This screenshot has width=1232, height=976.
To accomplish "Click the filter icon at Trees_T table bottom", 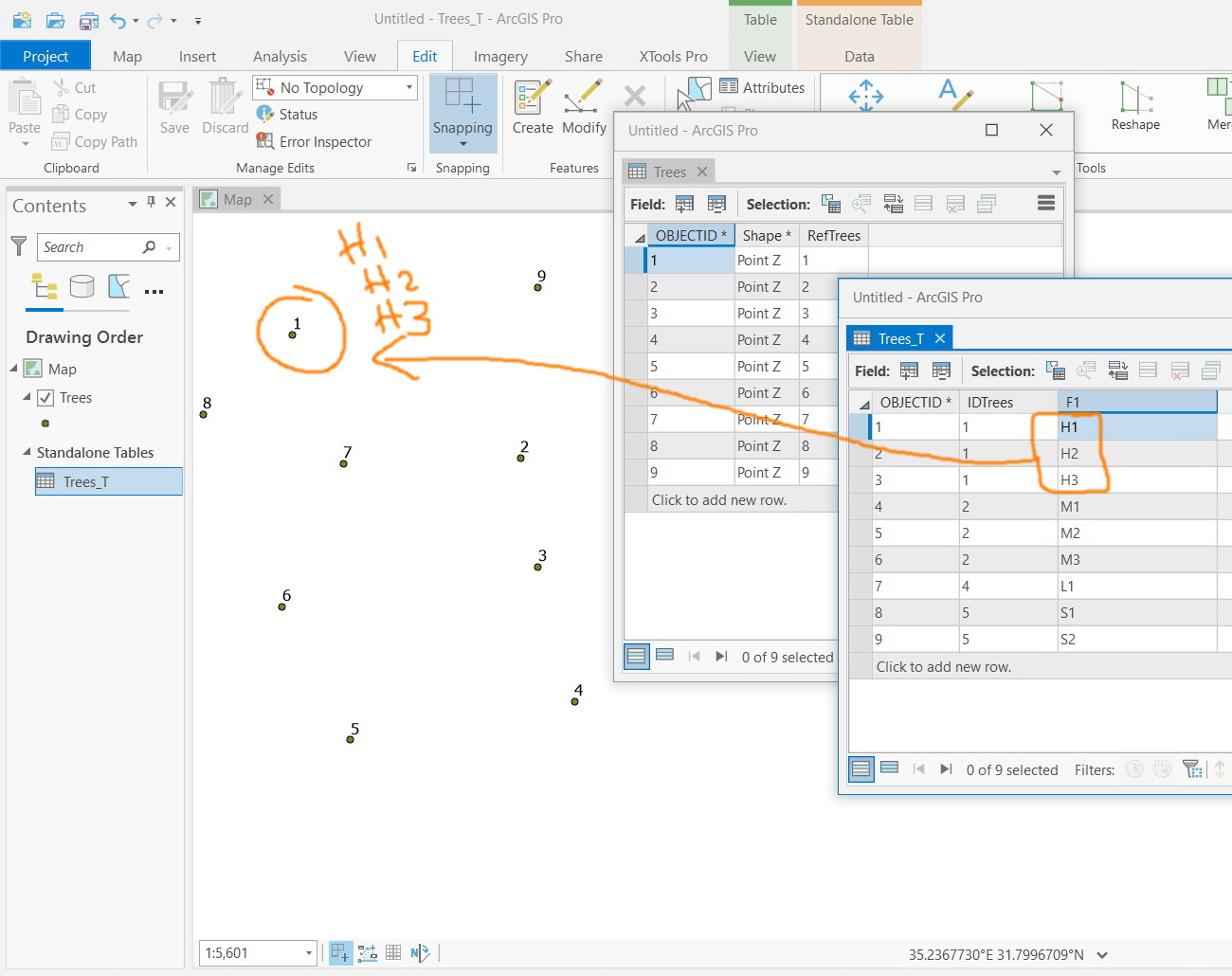I will click(1192, 768).
